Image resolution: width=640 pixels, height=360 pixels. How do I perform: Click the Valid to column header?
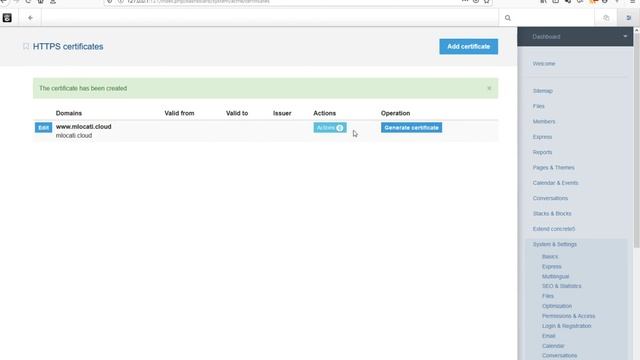pyautogui.click(x=237, y=113)
